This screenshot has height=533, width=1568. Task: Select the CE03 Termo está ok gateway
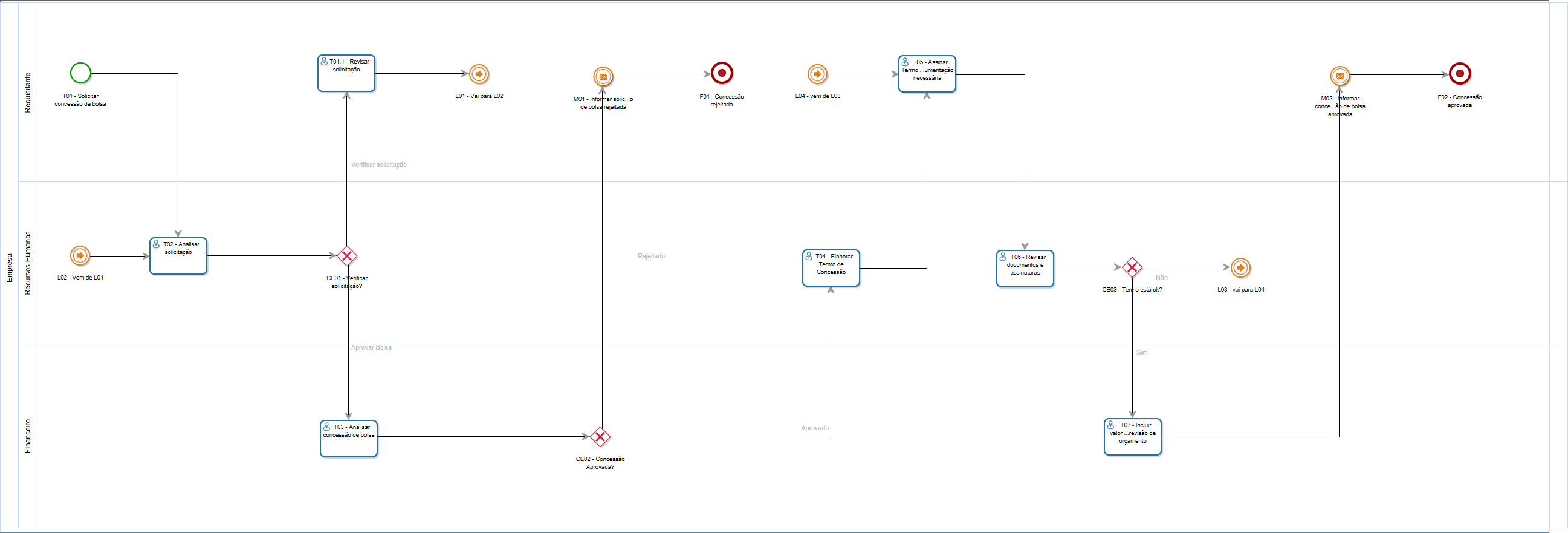tap(1132, 267)
